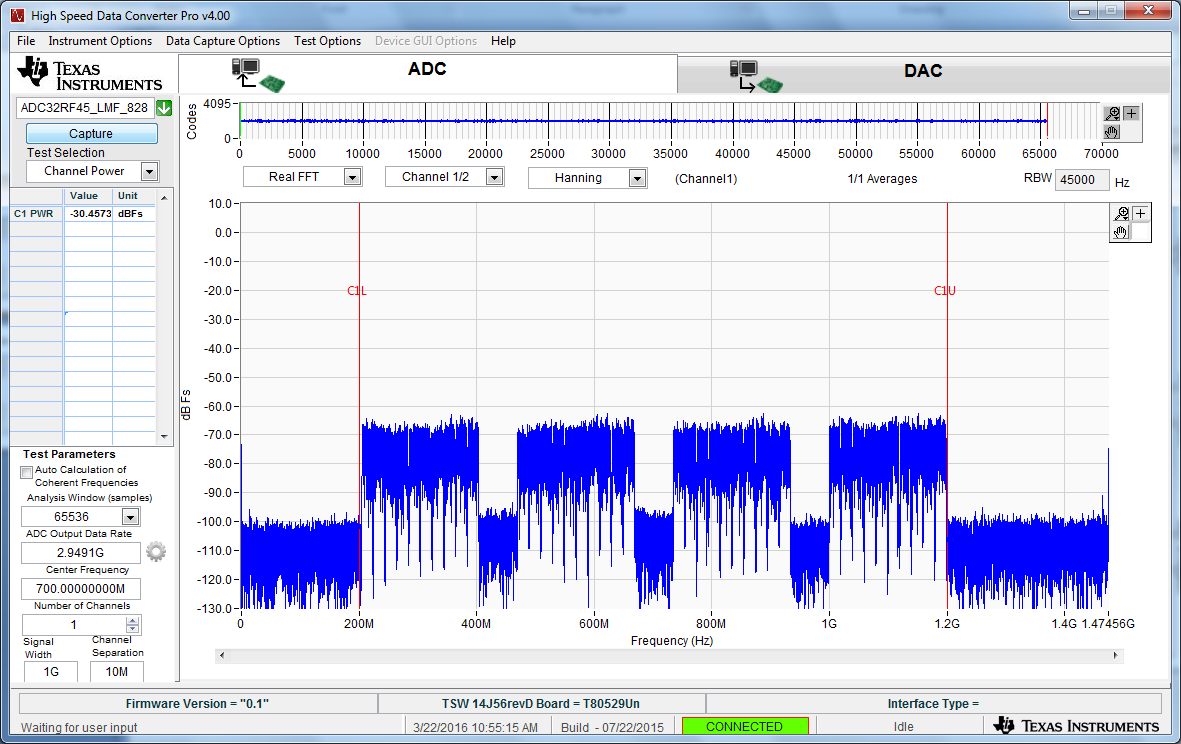Click the 3/22/2016 timestamp in status bar
The width and height of the screenshot is (1181, 744).
(475, 727)
